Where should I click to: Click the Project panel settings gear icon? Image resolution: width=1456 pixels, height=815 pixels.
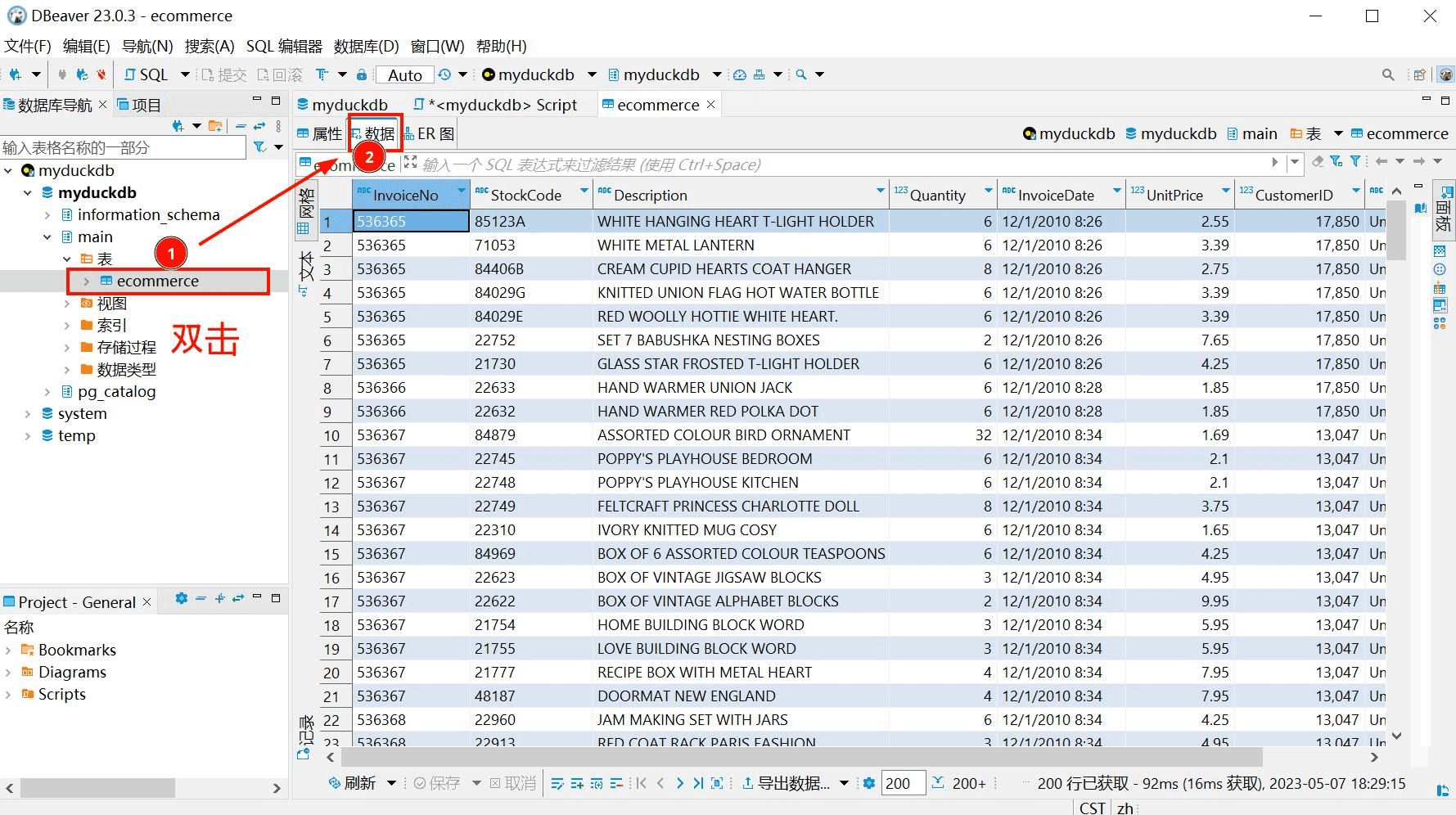[x=182, y=599]
